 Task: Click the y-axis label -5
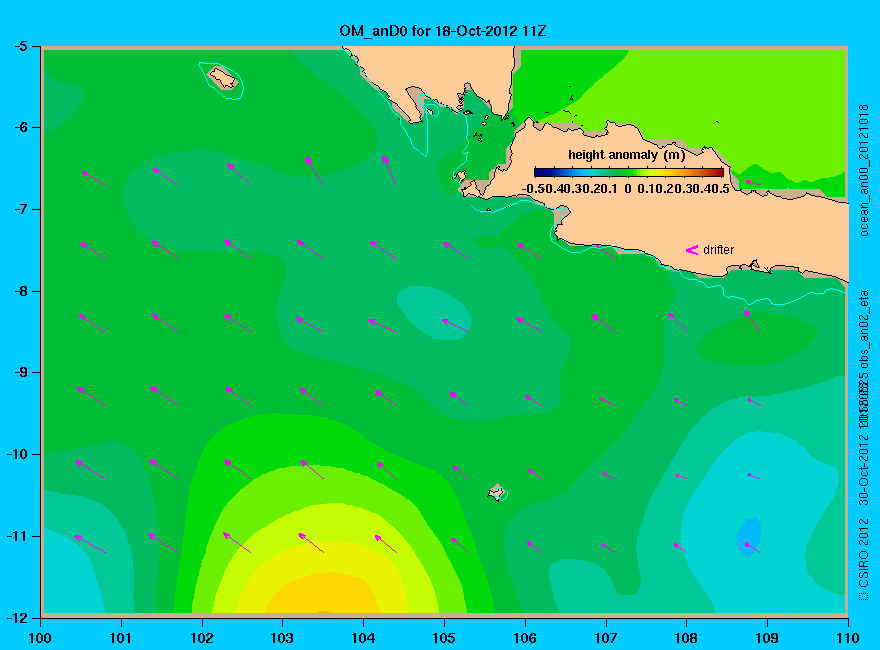click(21, 46)
